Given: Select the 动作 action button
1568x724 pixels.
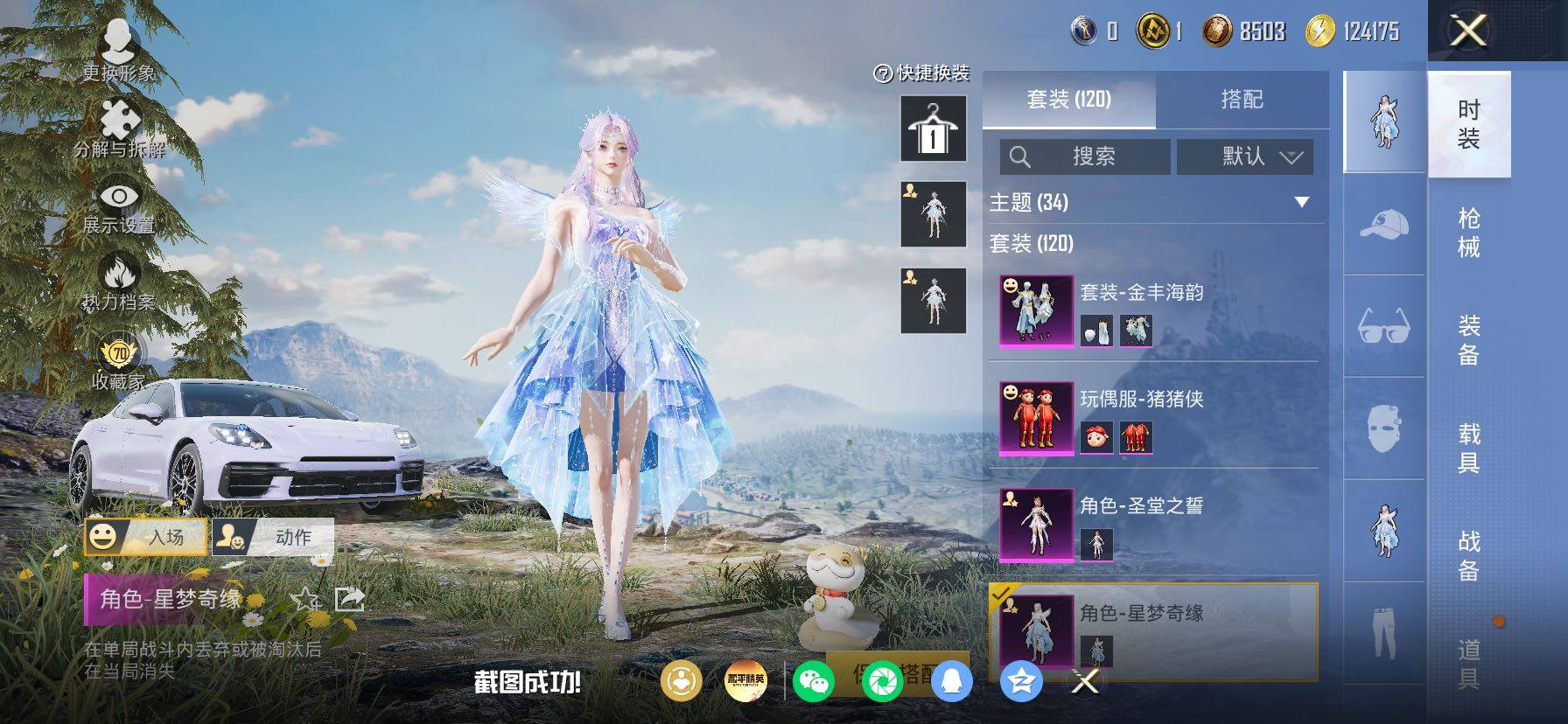Looking at the screenshot, I should [x=273, y=536].
